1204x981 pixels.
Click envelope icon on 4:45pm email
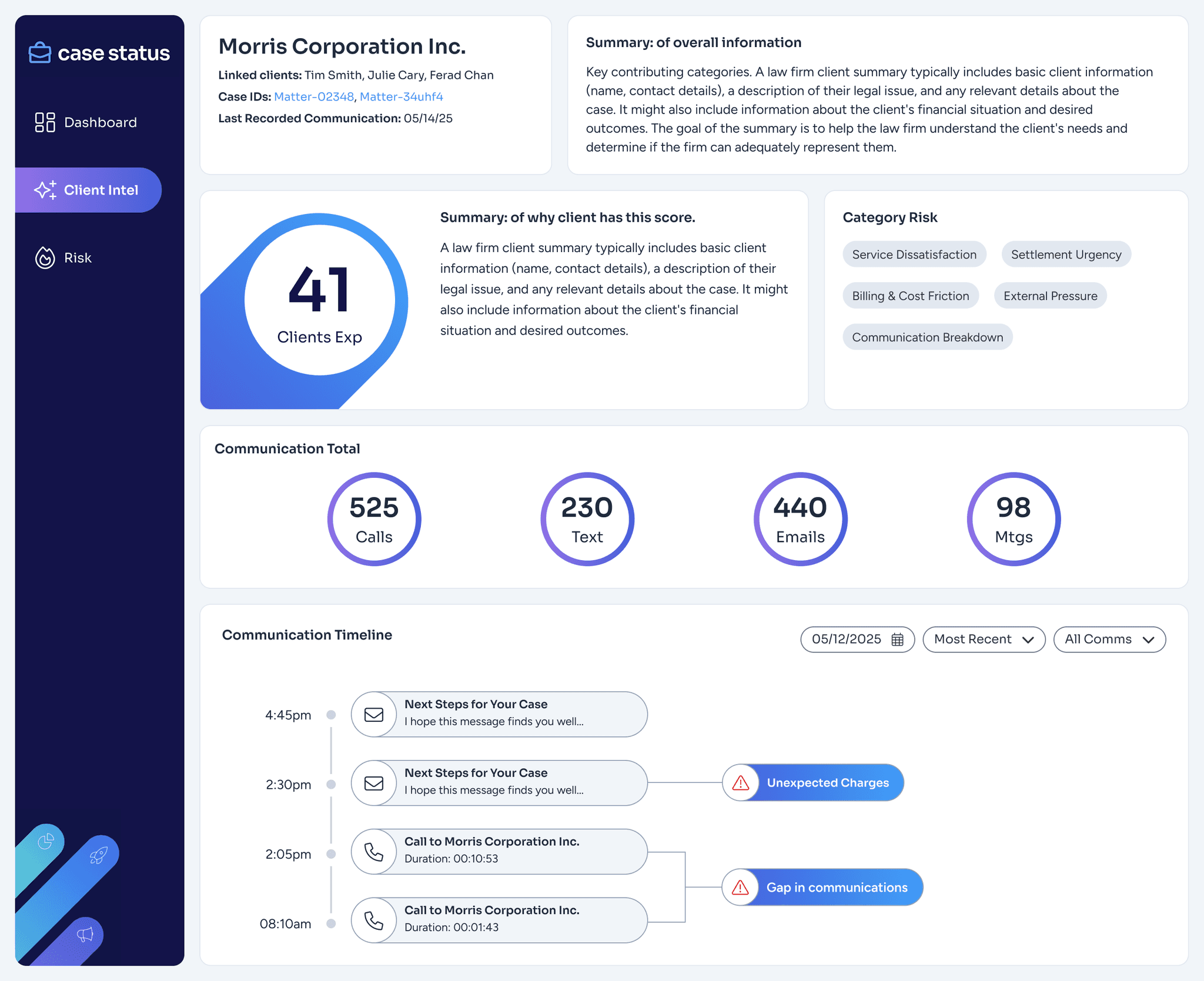pyautogui.click(x=374, y=715)
